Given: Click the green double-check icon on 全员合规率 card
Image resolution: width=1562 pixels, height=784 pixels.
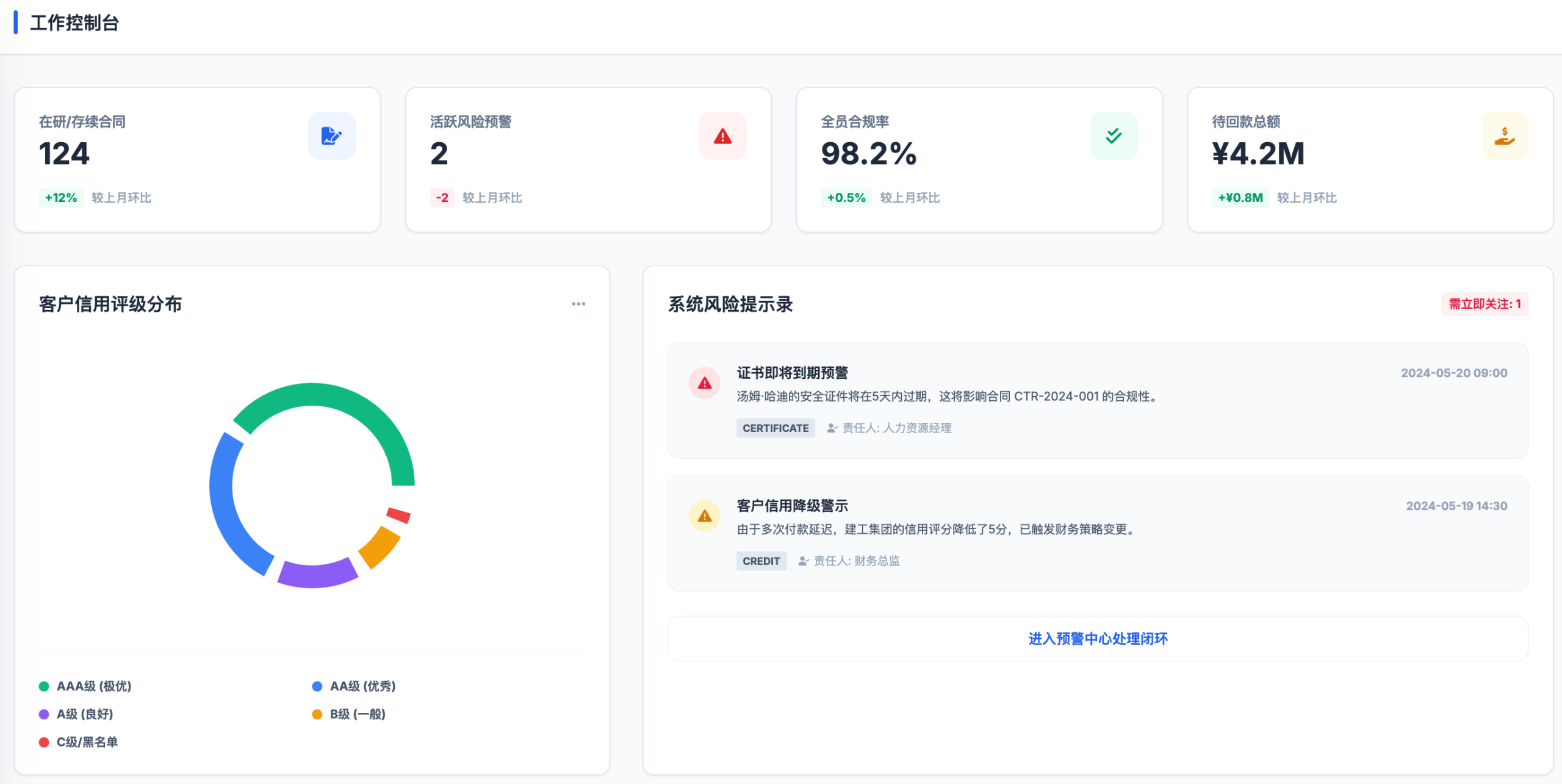Looking at the screenshot, I should point(1114,135).
